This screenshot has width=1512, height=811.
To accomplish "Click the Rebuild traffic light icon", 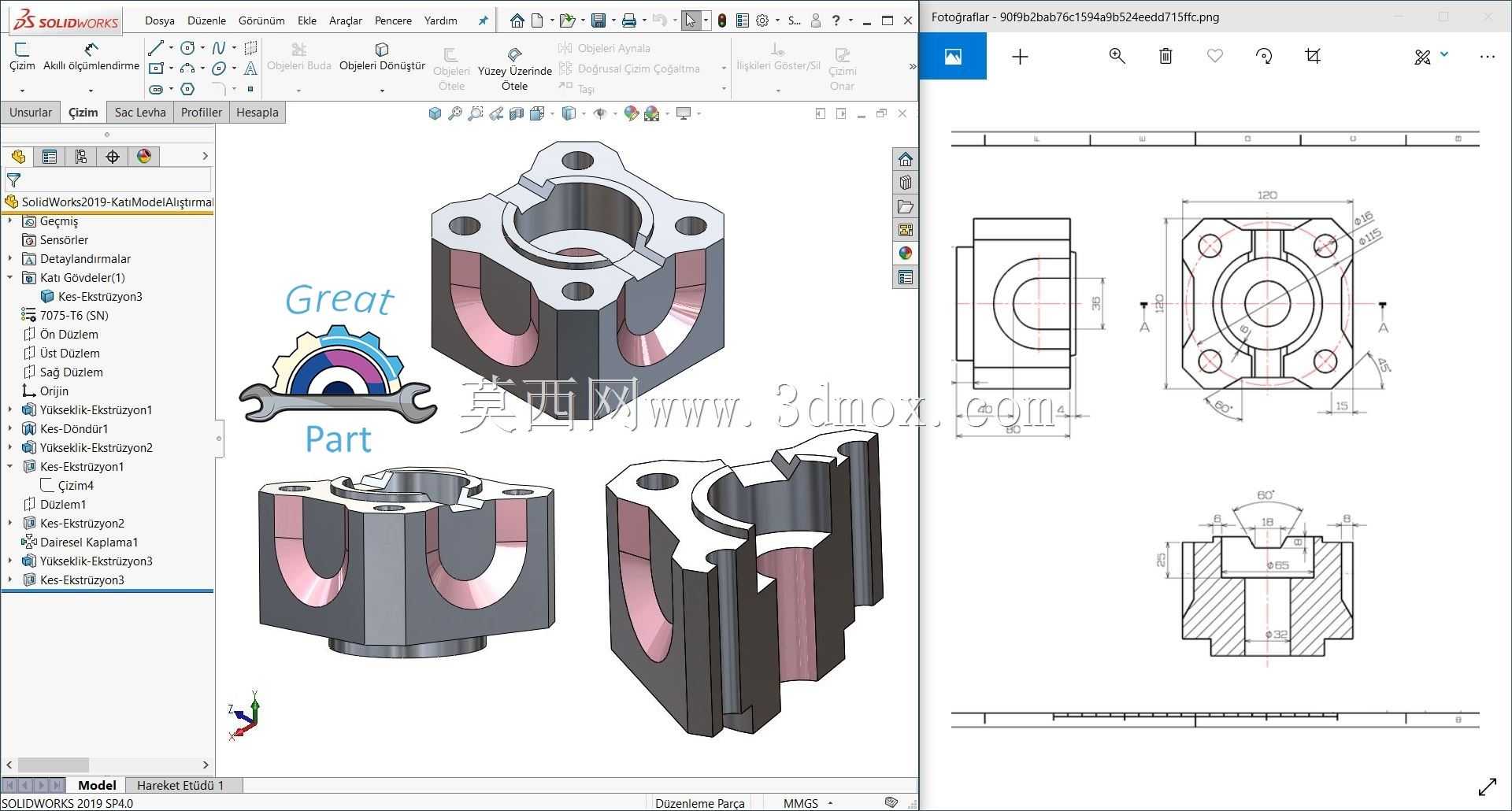I will pos(722,20).
